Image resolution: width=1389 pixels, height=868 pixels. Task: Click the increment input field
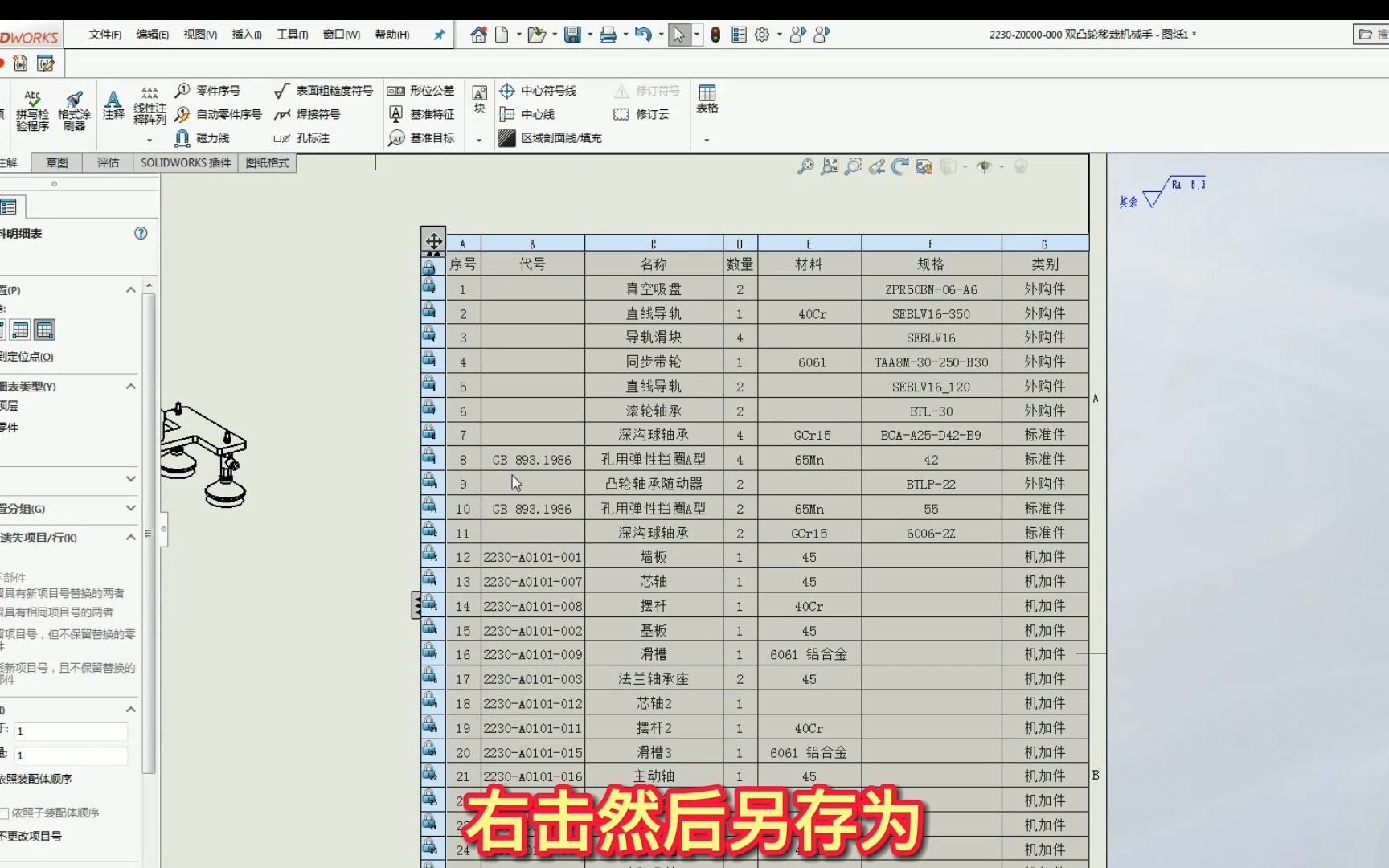point(71,755)
